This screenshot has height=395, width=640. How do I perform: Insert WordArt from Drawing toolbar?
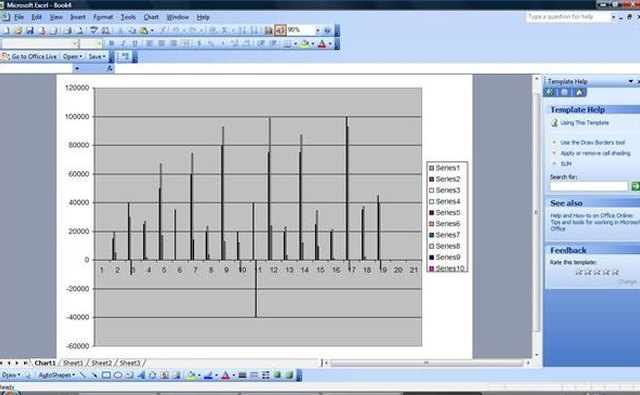pos(141,375)
